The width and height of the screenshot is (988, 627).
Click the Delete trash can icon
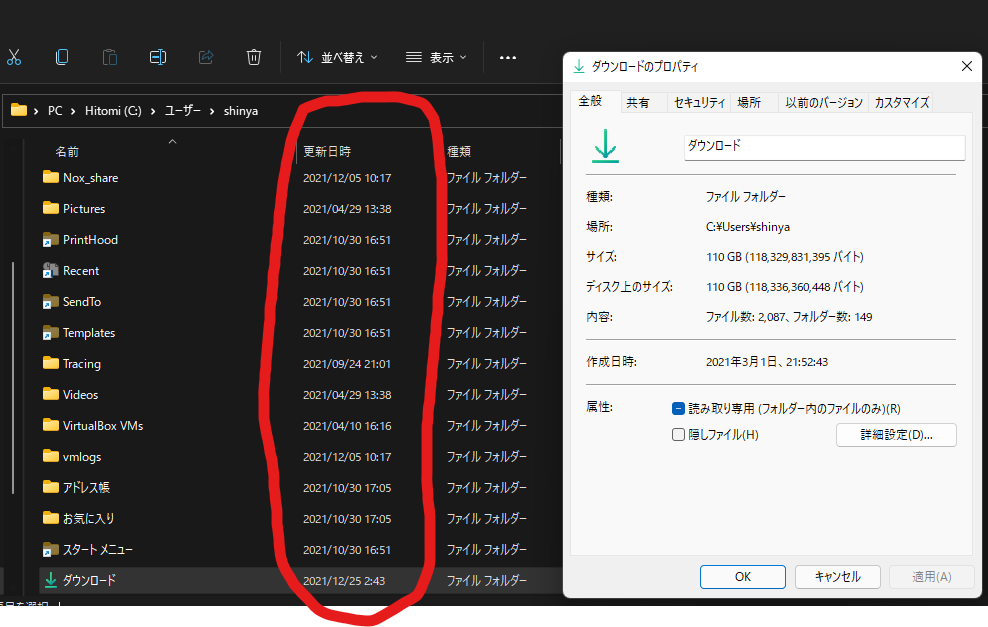(253, 57)
